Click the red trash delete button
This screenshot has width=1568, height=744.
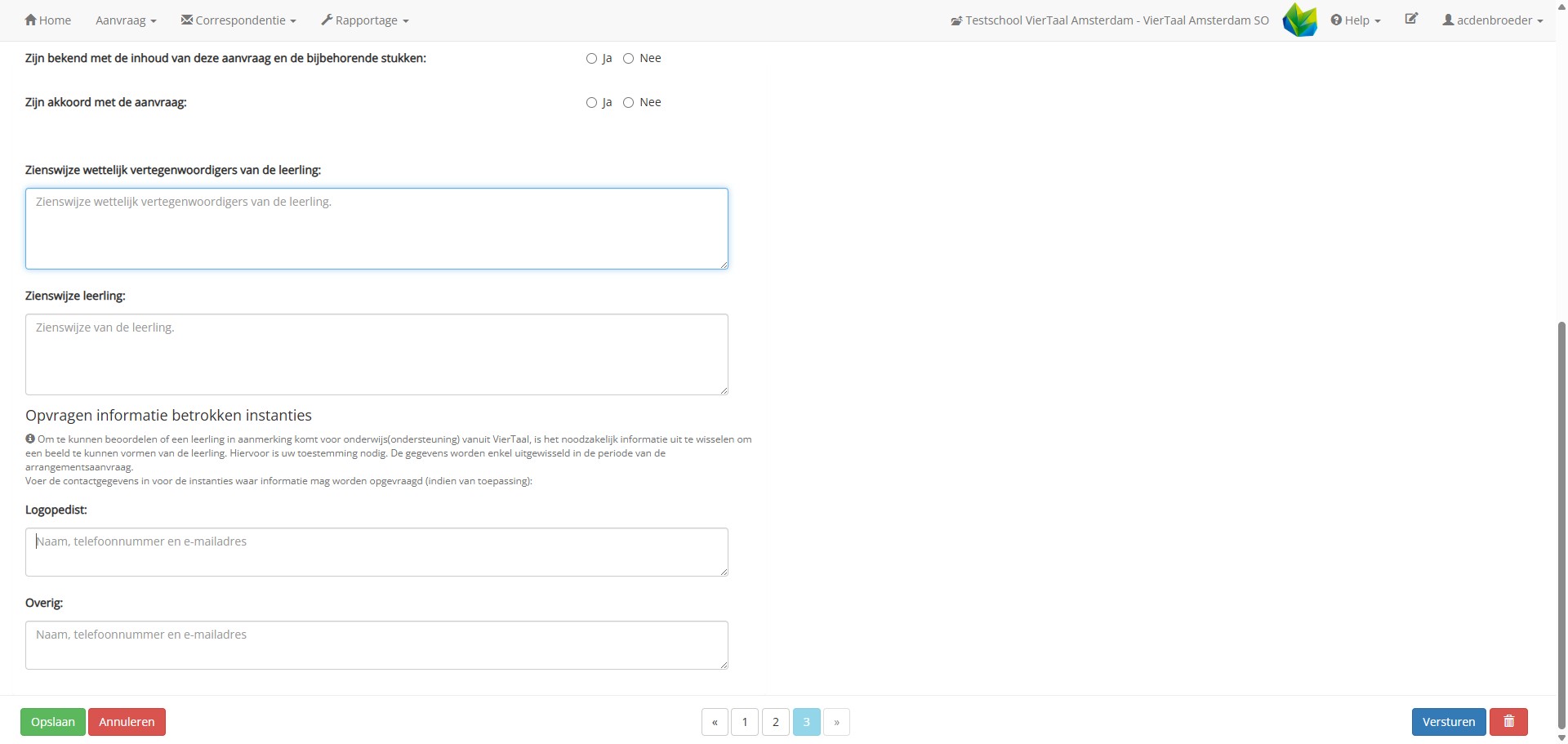(1508, 722)
